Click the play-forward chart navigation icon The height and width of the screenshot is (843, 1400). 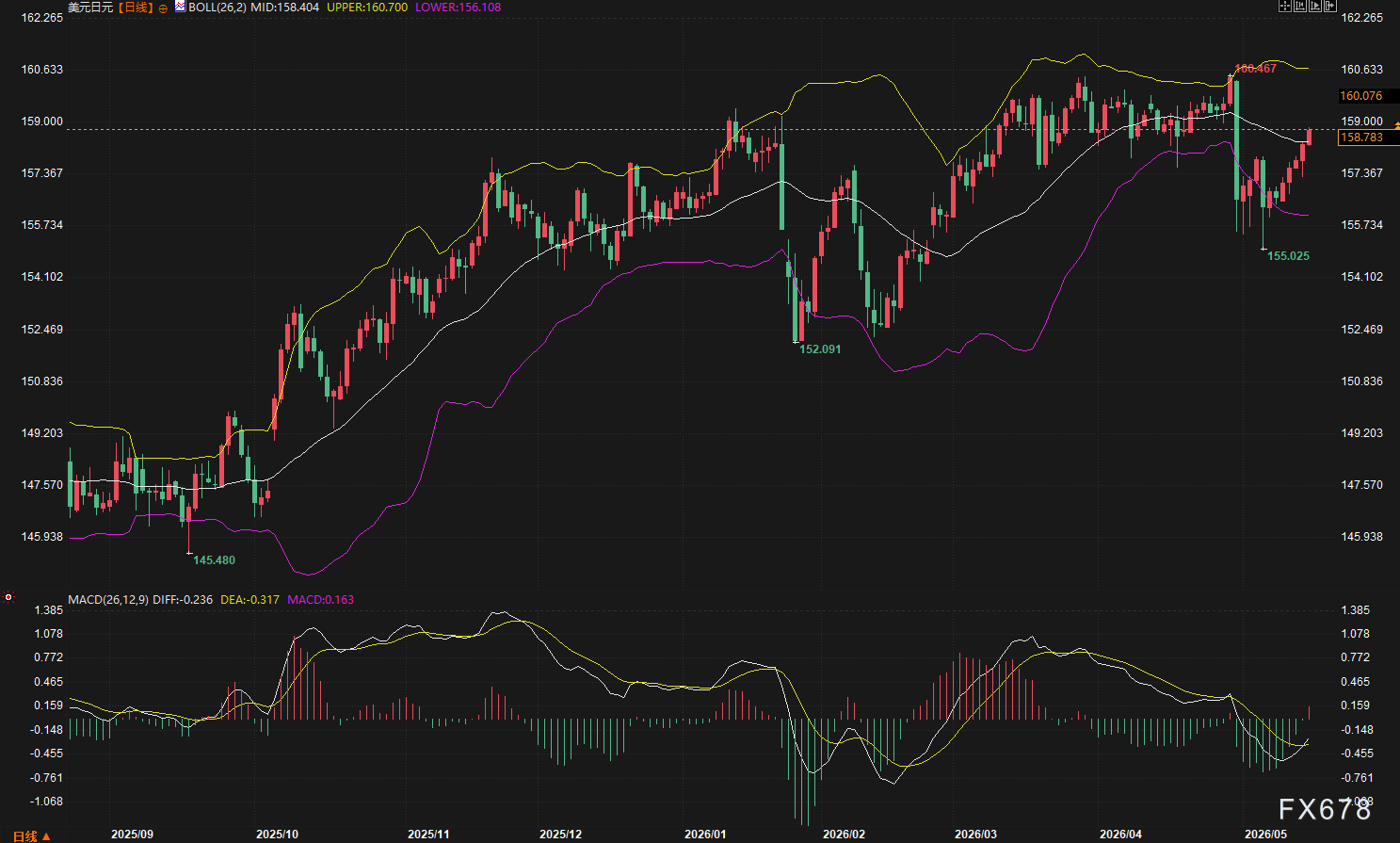[x=1315, y=6]
